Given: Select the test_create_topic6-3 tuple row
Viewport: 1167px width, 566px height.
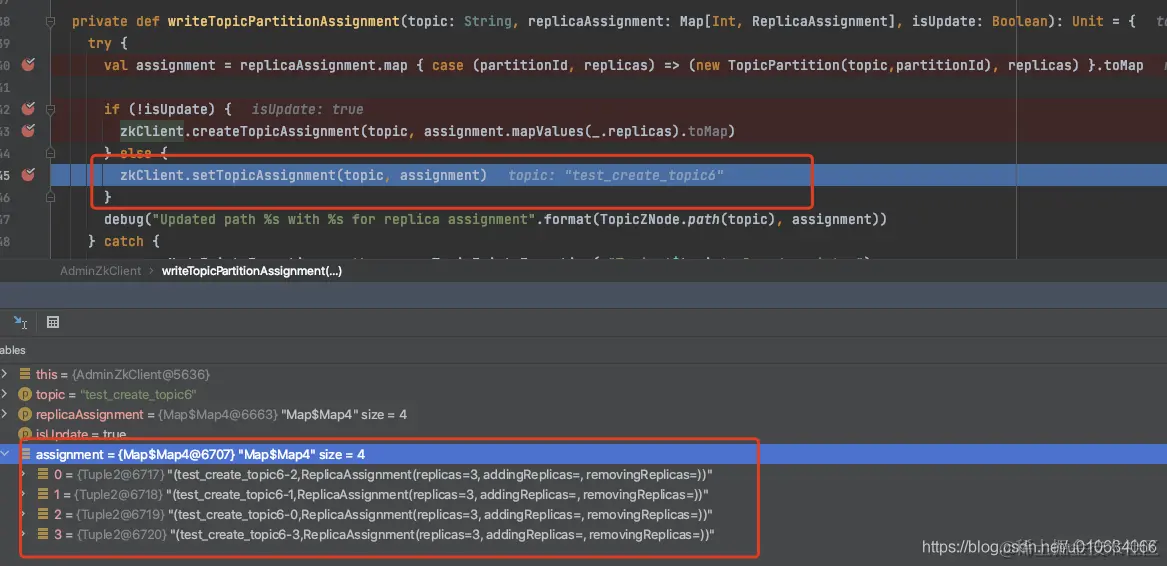Looking at the screenshot, I should click(x=584, y=534).
